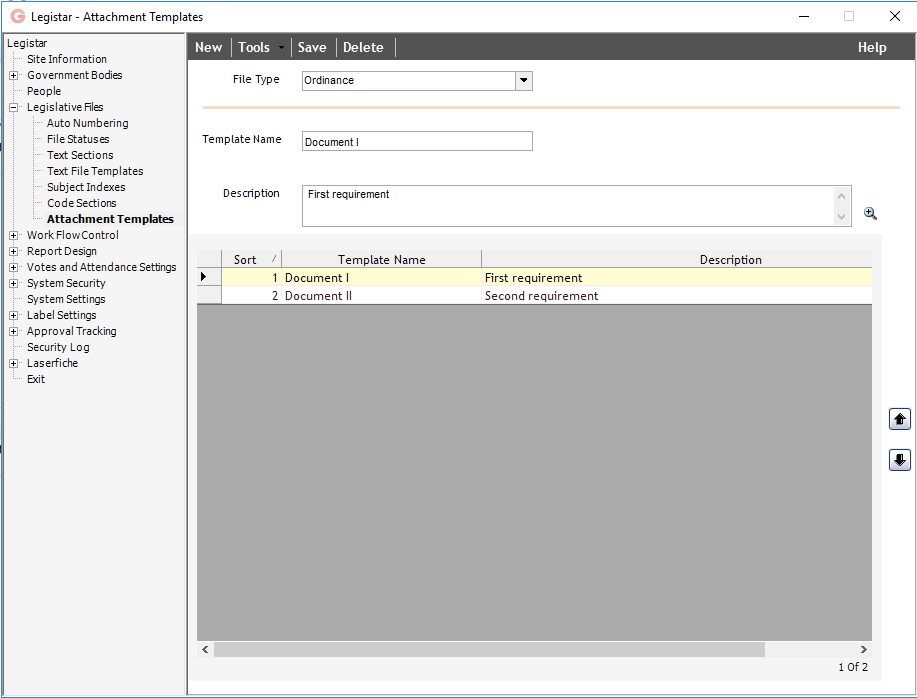This screenshot has width=917, height=698.
Task: Open the File Type dropdown
Action: click(523, 81)
